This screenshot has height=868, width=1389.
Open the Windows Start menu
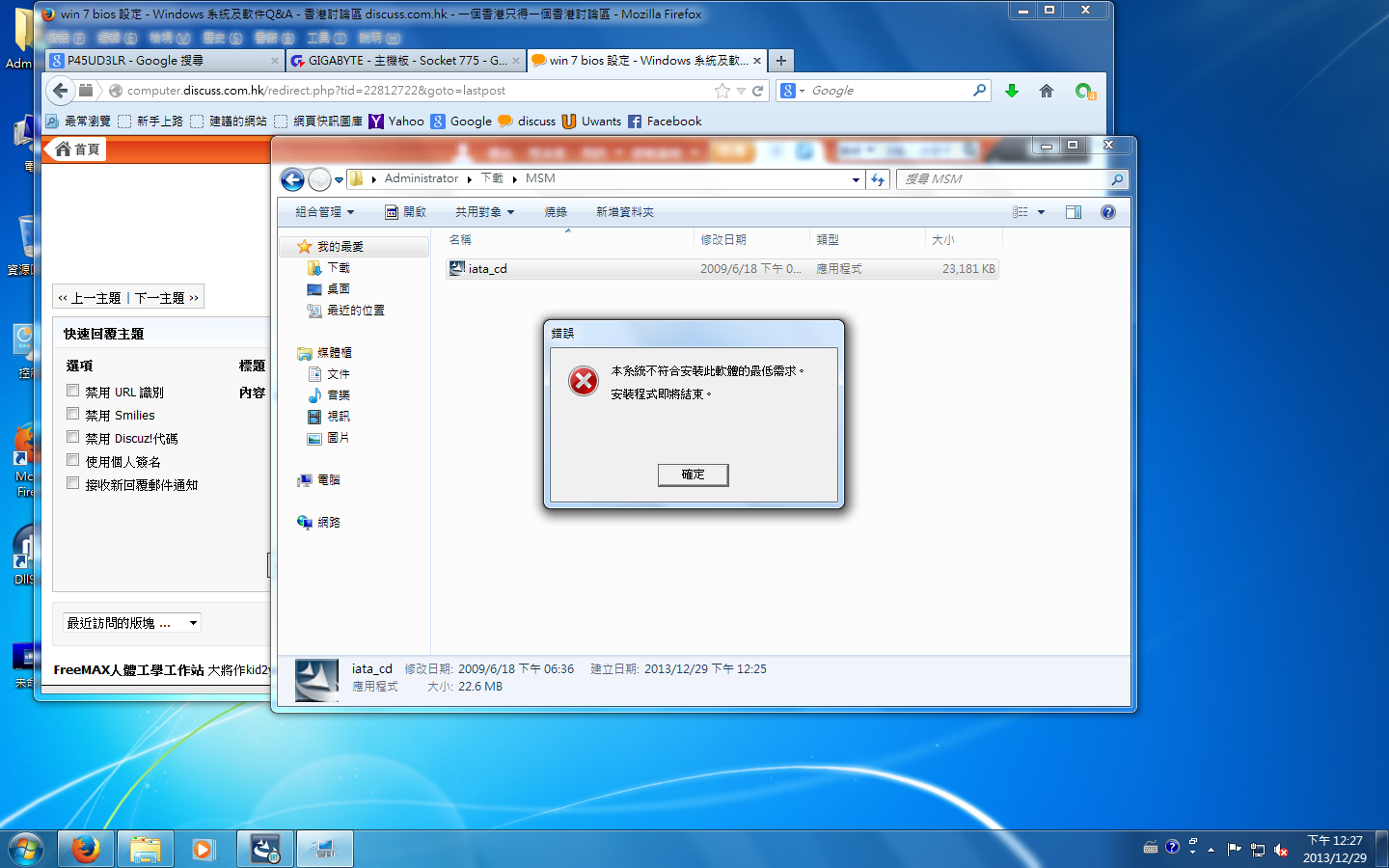click(x=26, y=849)
